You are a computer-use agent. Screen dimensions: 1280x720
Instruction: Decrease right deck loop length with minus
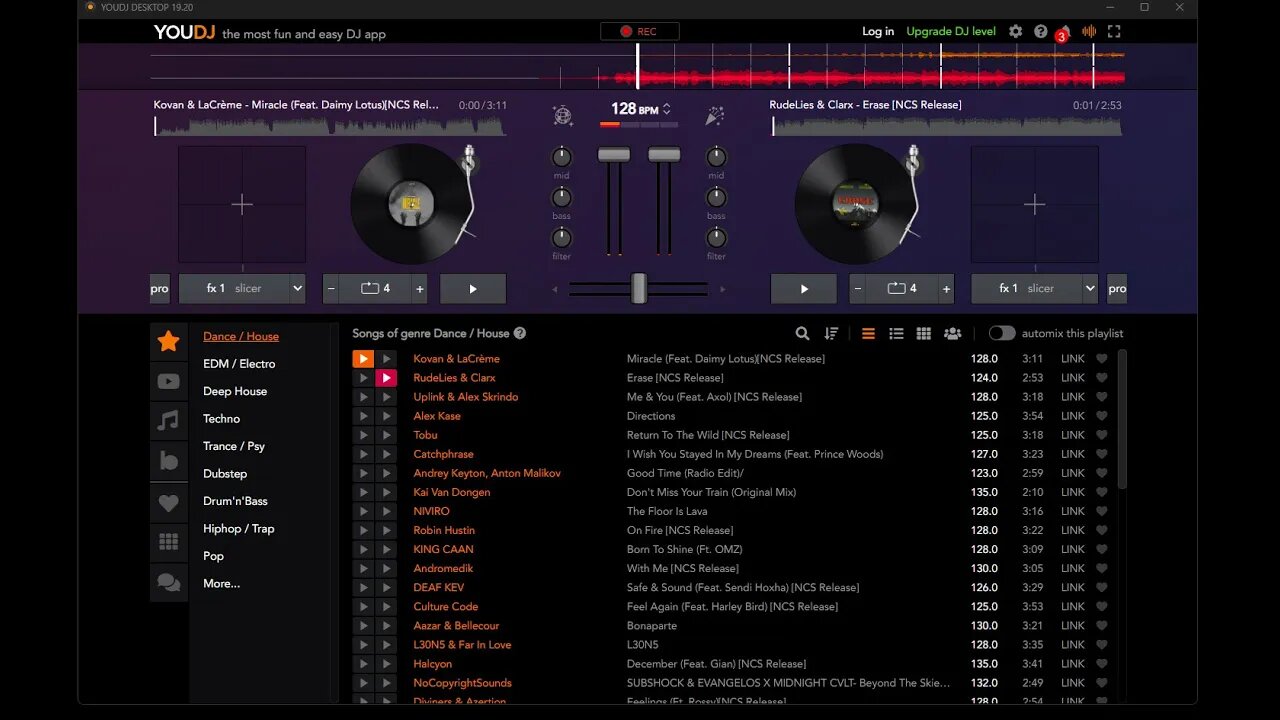(x=857, y=289)
